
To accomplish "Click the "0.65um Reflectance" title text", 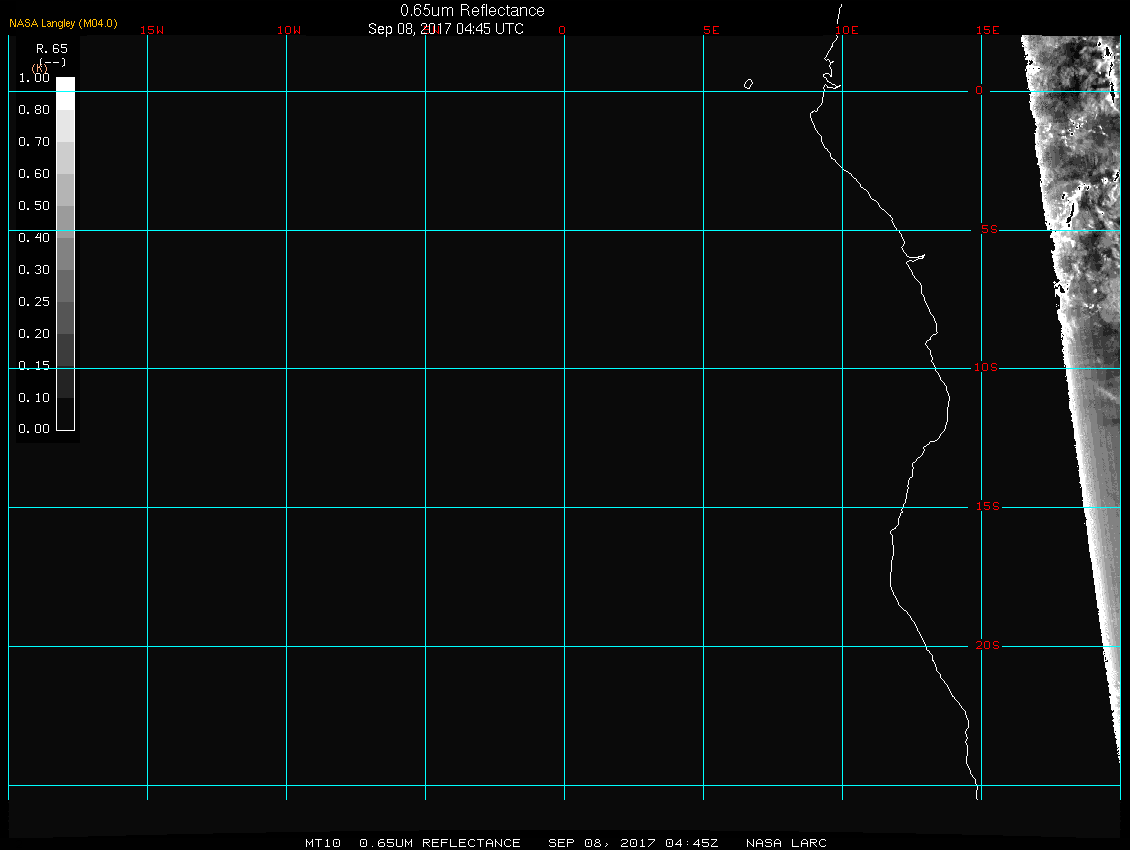I will pyautogui.click(x=472, y=10).
